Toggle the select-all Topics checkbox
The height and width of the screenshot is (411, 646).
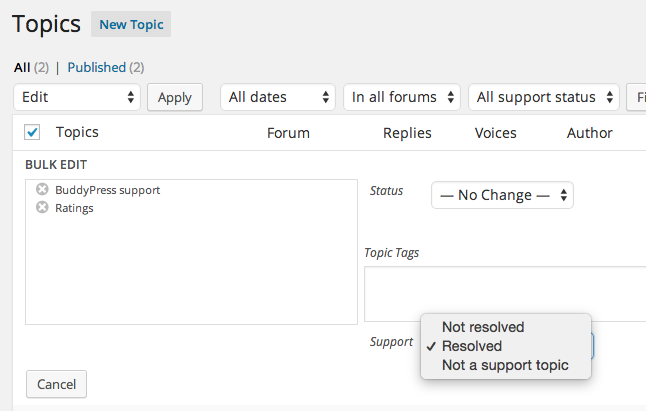32,132
